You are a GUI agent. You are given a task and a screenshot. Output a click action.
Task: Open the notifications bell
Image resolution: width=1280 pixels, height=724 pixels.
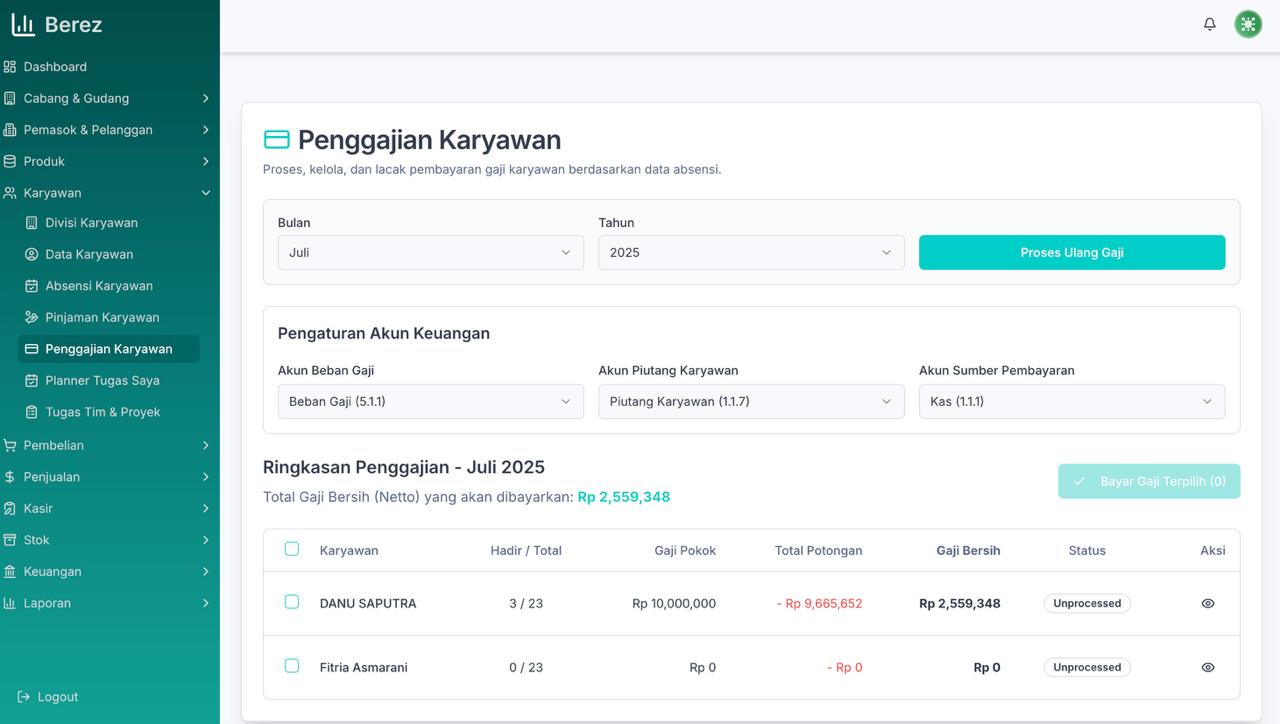point(1209,23)
